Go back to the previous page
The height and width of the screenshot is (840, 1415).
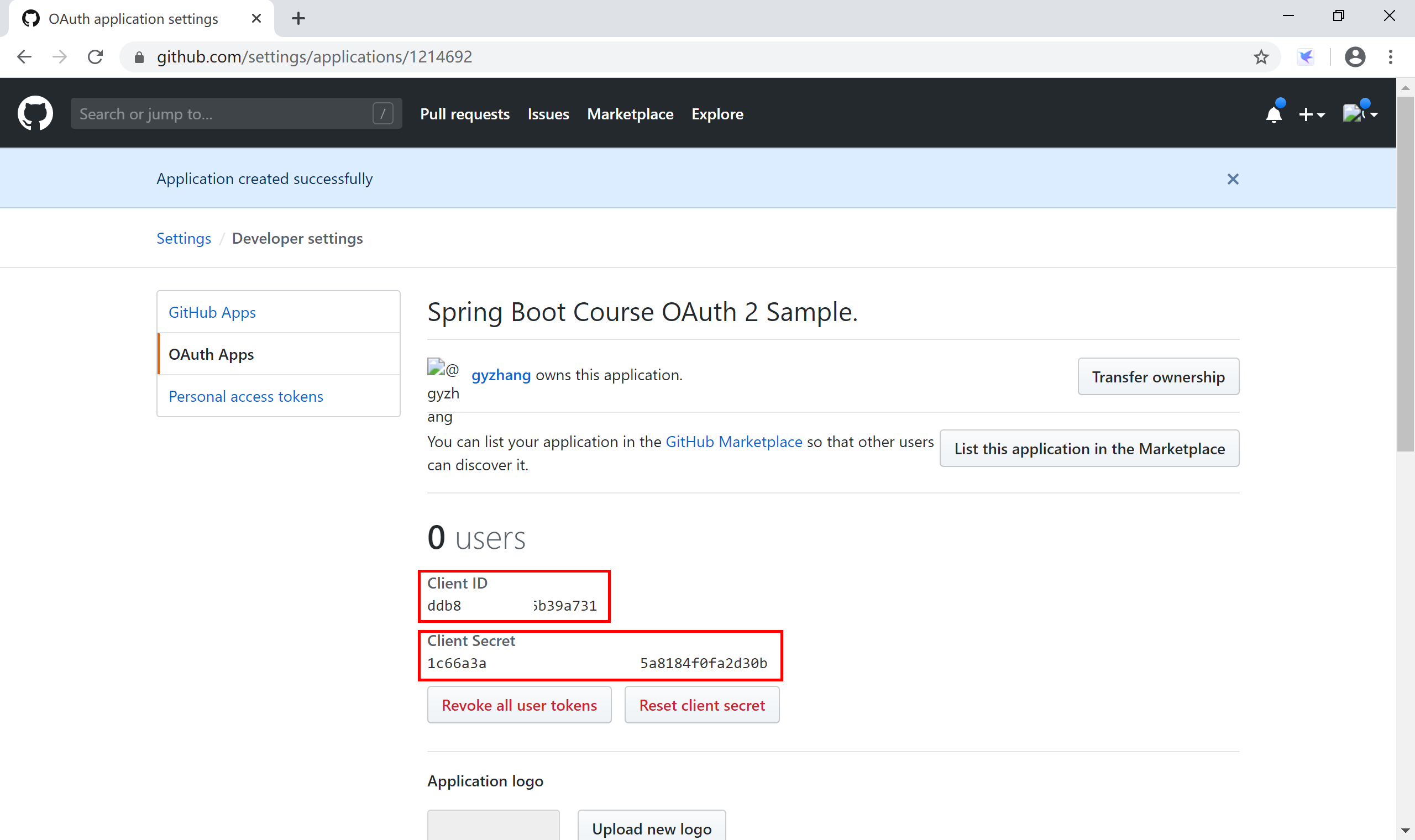24,56
